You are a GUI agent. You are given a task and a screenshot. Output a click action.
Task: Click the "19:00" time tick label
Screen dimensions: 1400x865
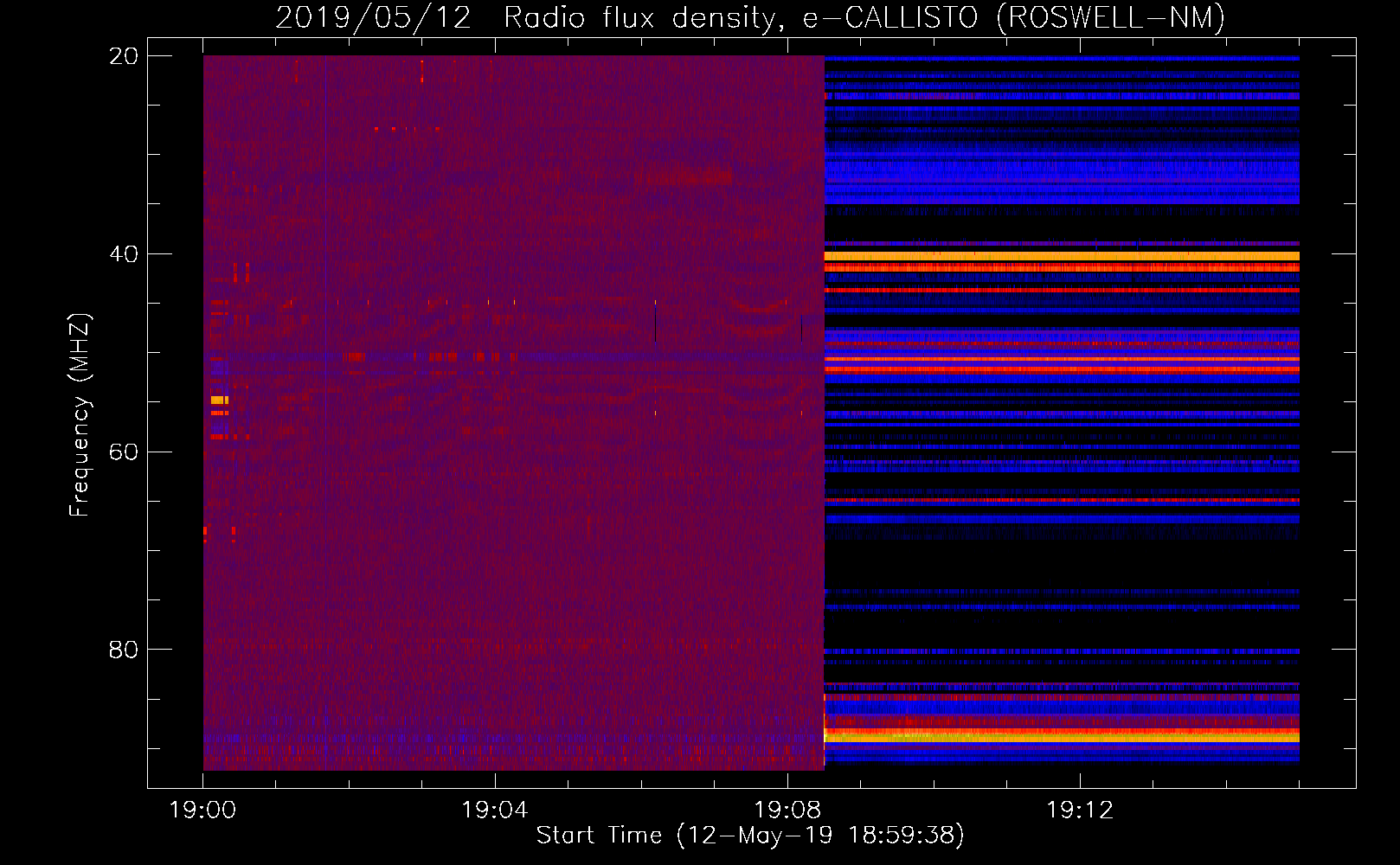click(202, 811)
